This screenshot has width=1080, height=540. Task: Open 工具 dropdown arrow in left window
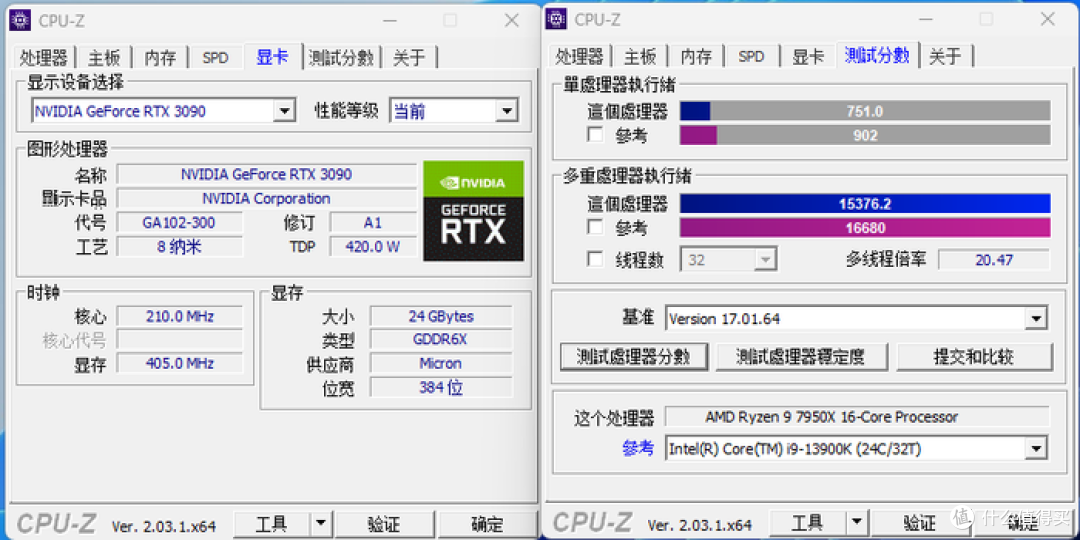pyautogui.click(x=321, y=525)
